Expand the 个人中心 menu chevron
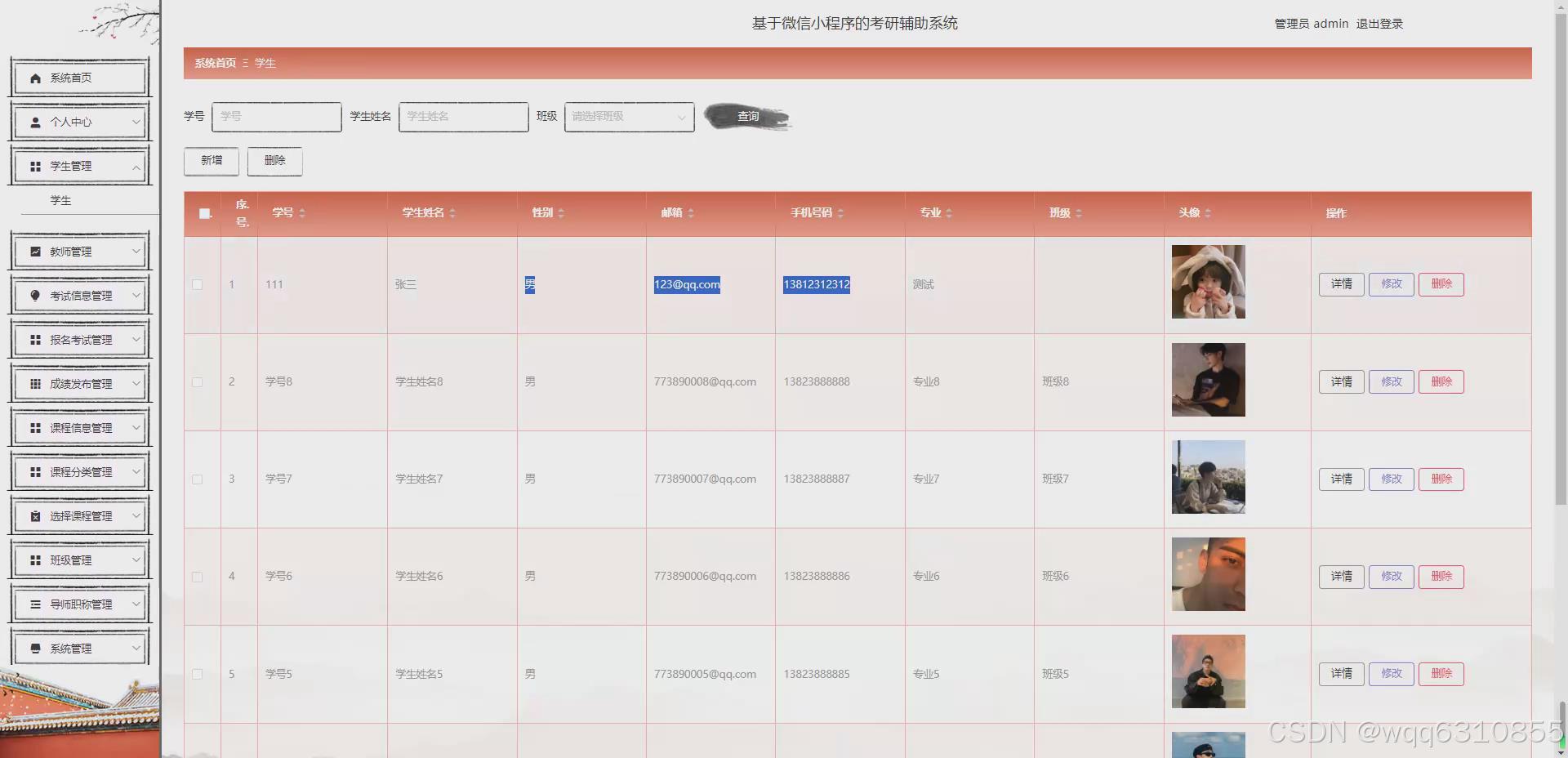This screenshot has width=1568, height=758. coord(136,122)
